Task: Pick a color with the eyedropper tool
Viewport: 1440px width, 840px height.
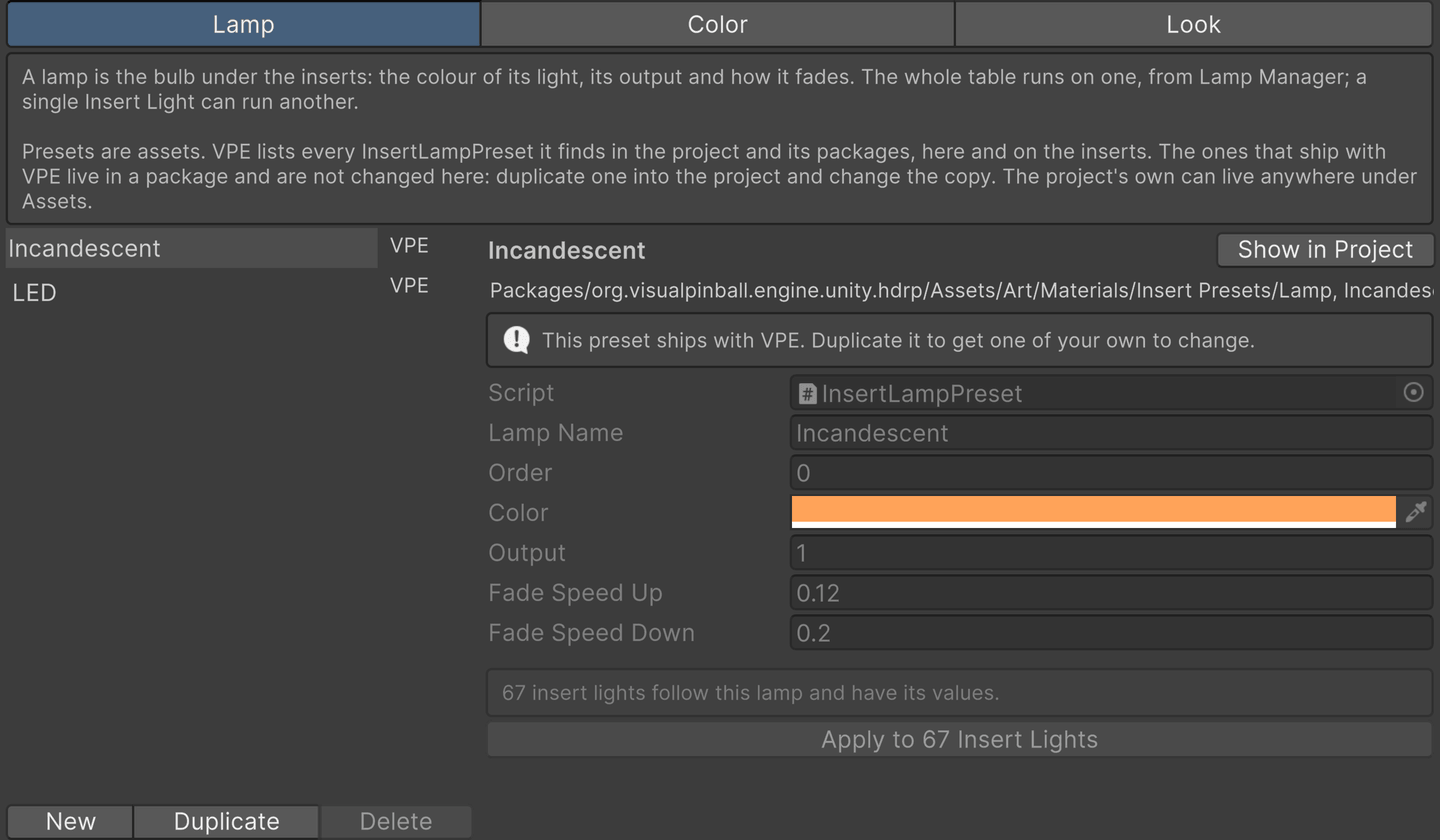Action: 1415,513
